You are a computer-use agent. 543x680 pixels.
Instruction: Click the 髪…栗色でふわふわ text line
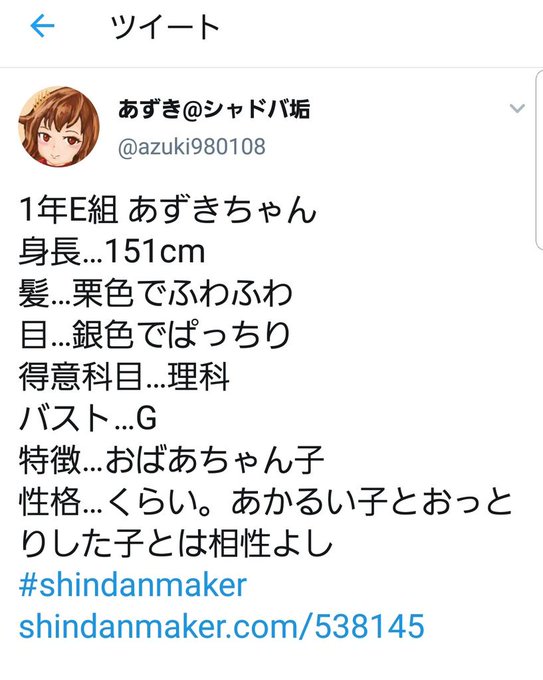(156, 293)
